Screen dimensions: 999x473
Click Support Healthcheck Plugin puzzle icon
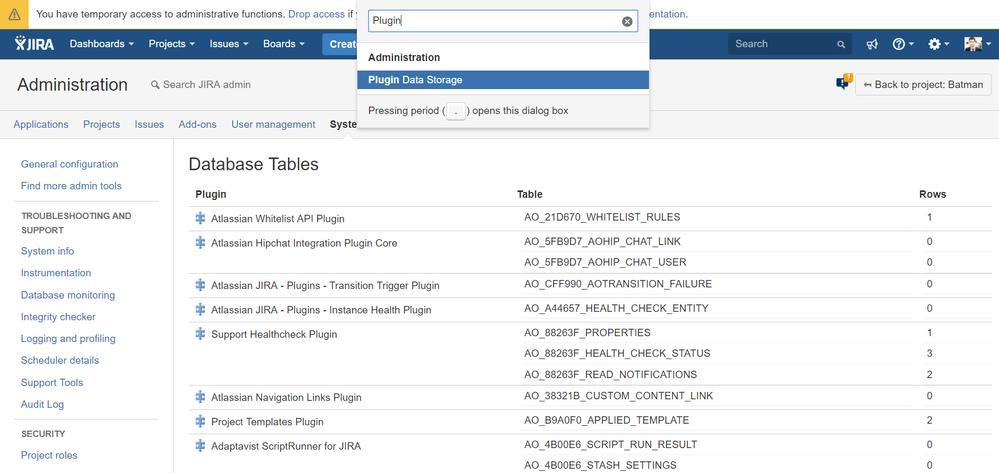click(x=200, y=333)
